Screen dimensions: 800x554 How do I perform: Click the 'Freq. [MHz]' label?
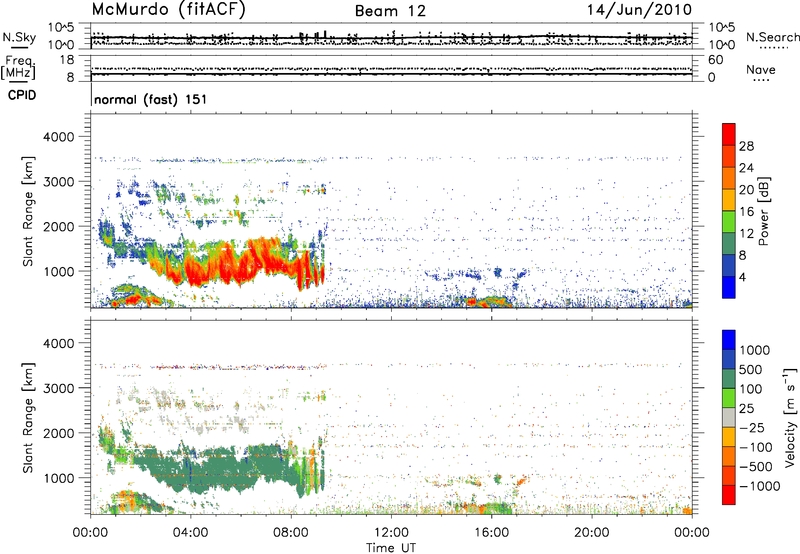[x=18, y=68]
